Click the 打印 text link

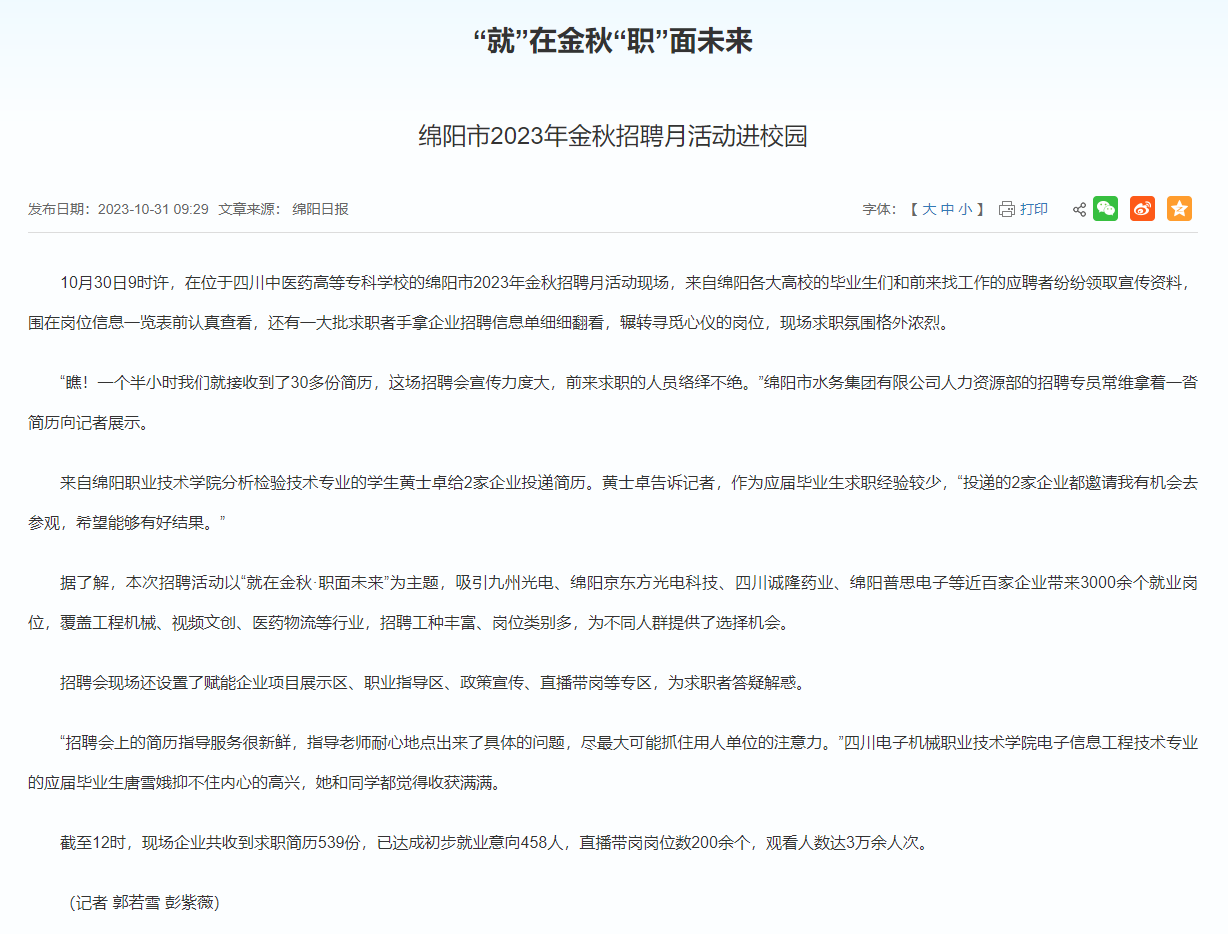coord(1034,209)
